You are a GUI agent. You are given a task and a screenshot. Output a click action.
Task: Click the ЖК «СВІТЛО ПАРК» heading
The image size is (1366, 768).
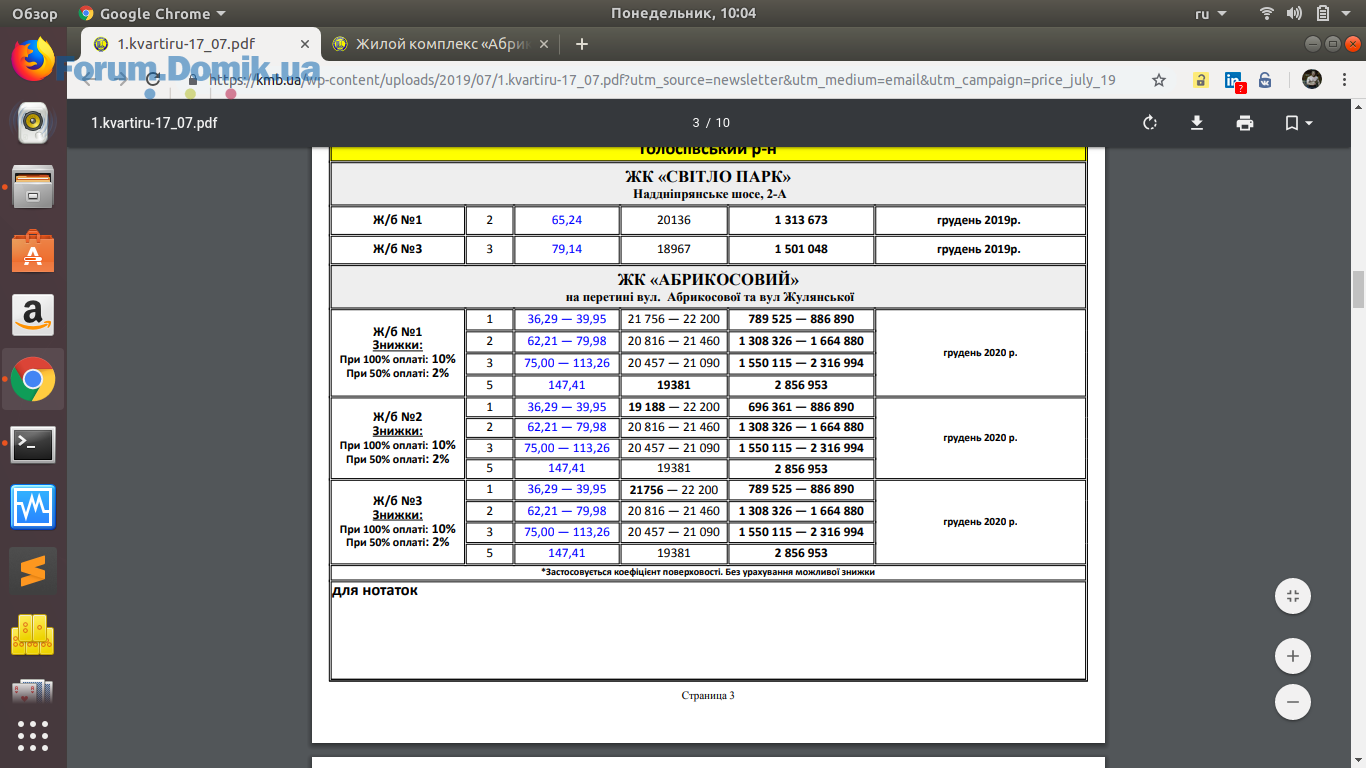(x=708, y=177)
